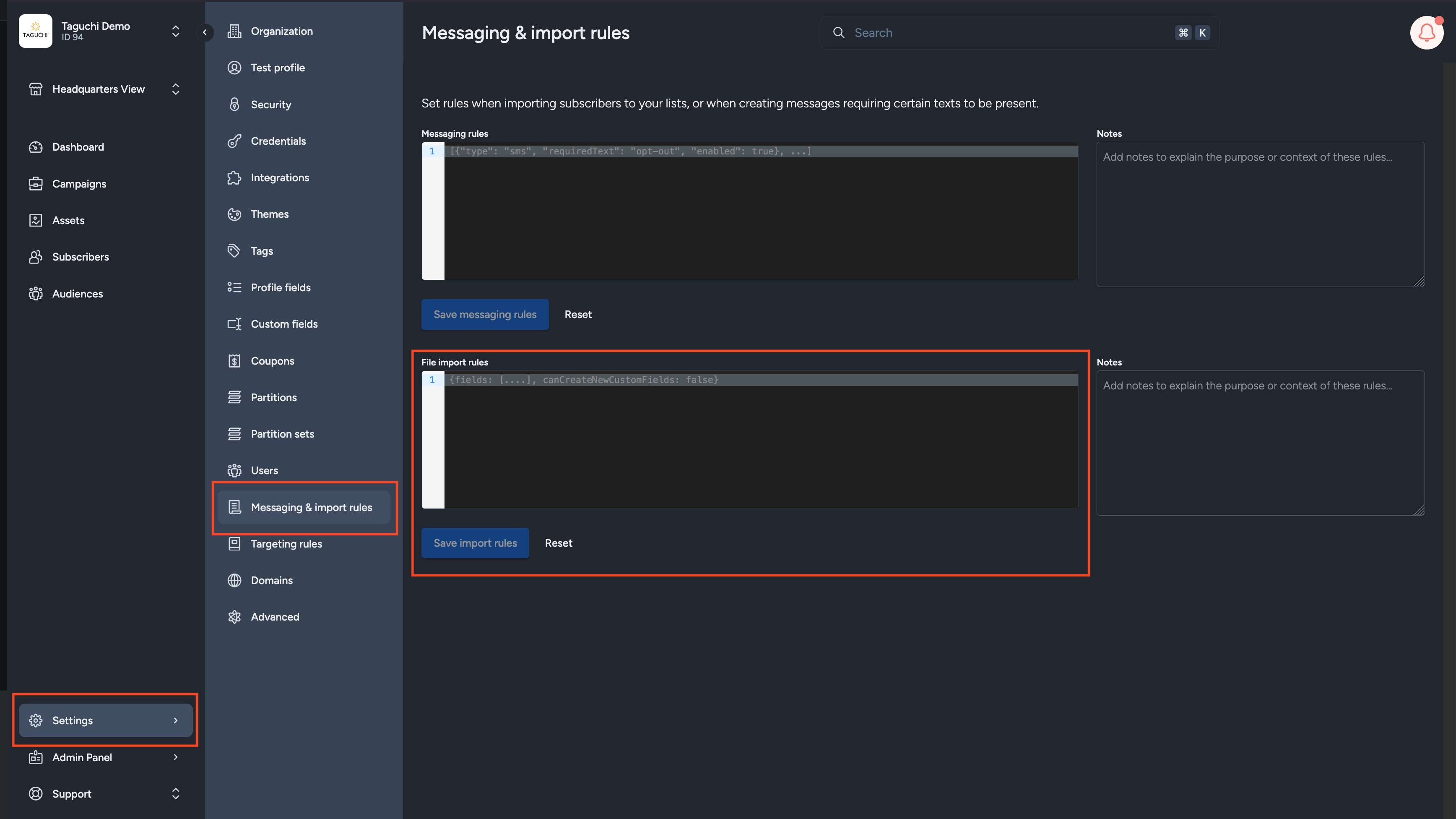The height and width of the screenshot is (819, 1456).
Task: Click Save import rules button
Action: (x=476, y=543)
